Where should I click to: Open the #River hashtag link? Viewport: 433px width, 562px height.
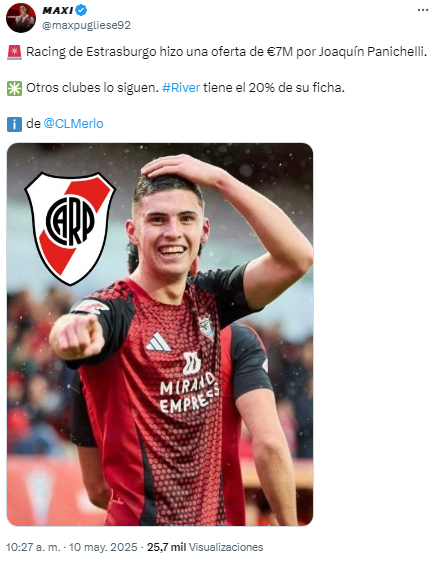pos(181,87)
